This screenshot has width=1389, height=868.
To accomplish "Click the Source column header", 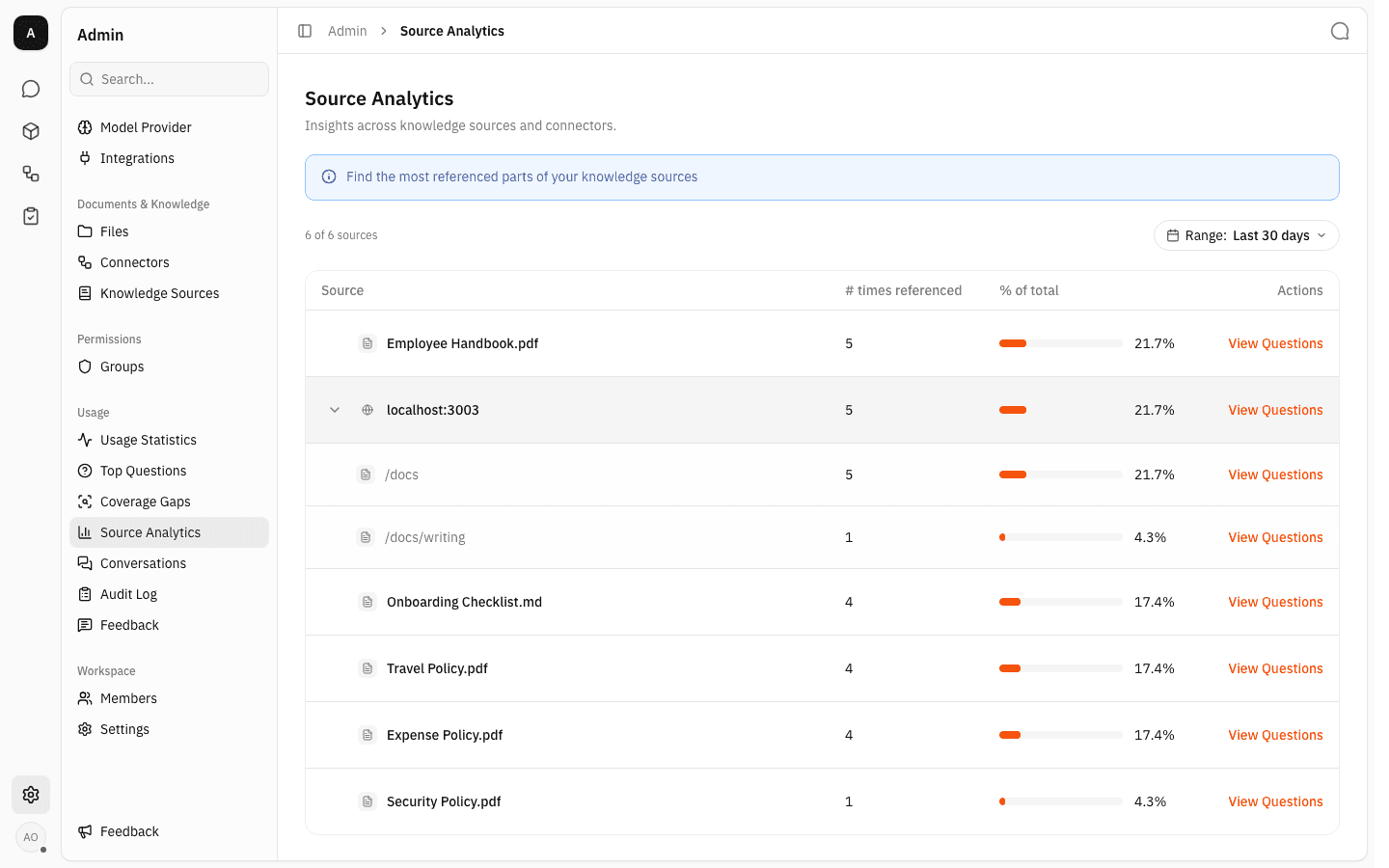I will [x=342, y=290].
